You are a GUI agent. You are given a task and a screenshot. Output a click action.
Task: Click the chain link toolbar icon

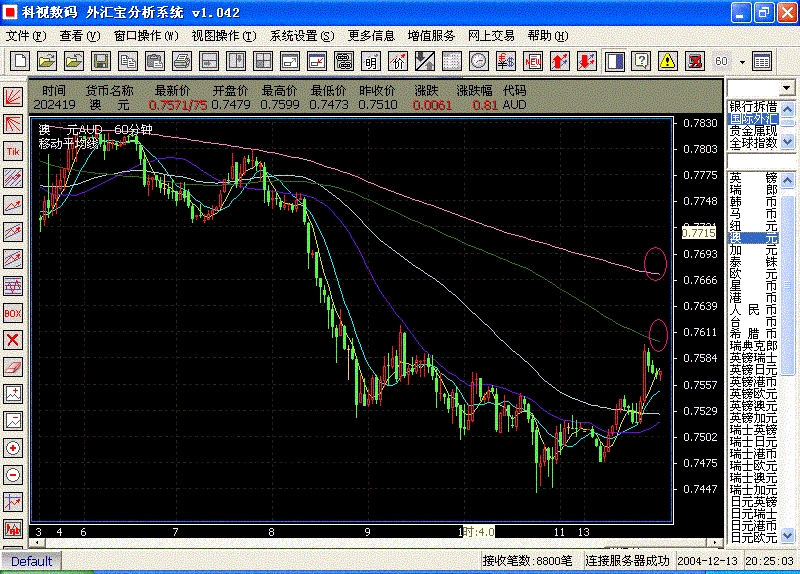pyautogui.click(x=344, y=61)
